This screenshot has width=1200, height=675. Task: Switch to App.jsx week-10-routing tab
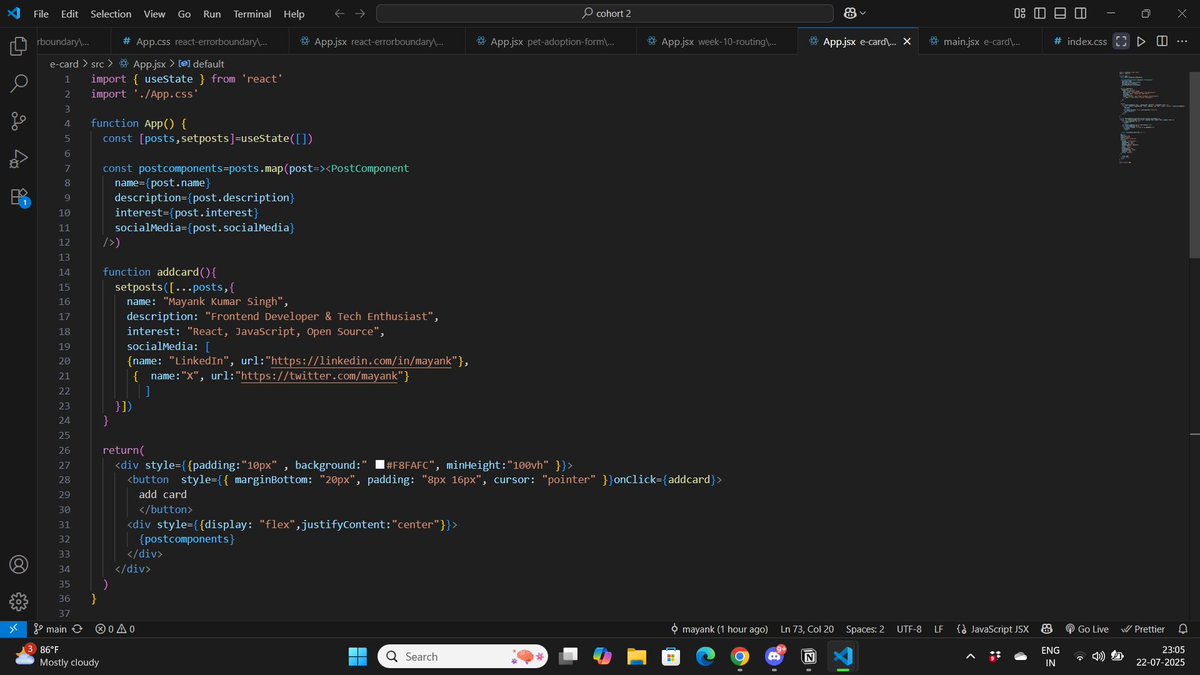pos(715,41)
